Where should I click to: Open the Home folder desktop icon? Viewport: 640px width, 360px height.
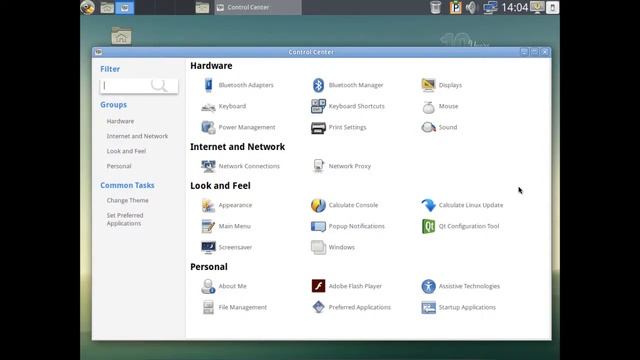pyautogui.click(x=121, y=36)
